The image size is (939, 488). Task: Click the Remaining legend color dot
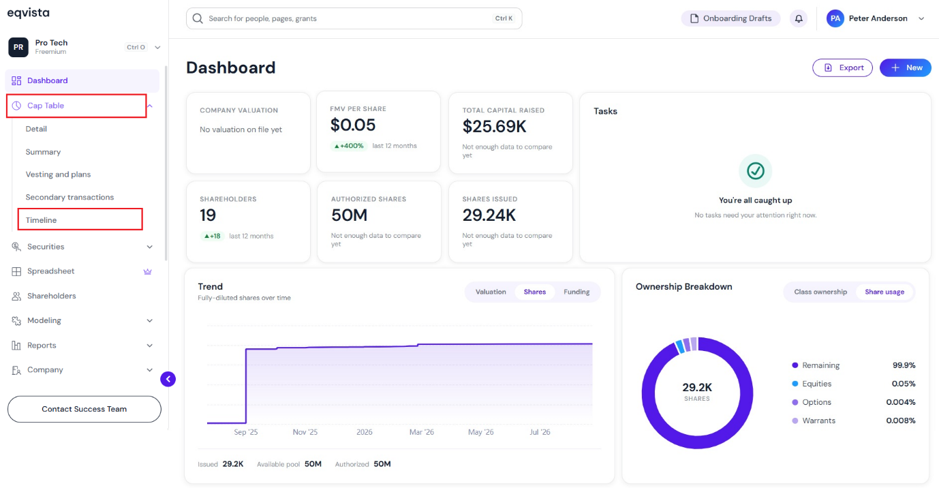coord(795,365)
